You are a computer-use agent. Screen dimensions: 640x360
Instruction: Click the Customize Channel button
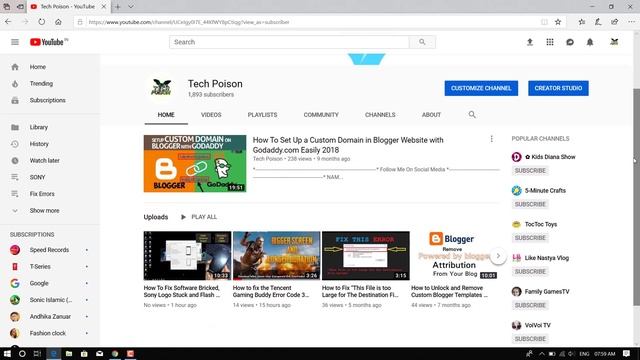[481, 88]
